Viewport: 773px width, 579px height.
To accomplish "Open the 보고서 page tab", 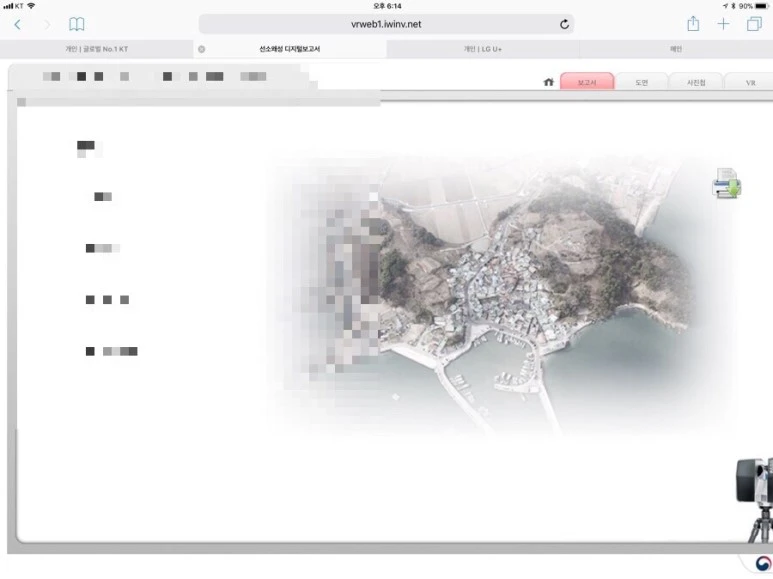I will 587,81.
